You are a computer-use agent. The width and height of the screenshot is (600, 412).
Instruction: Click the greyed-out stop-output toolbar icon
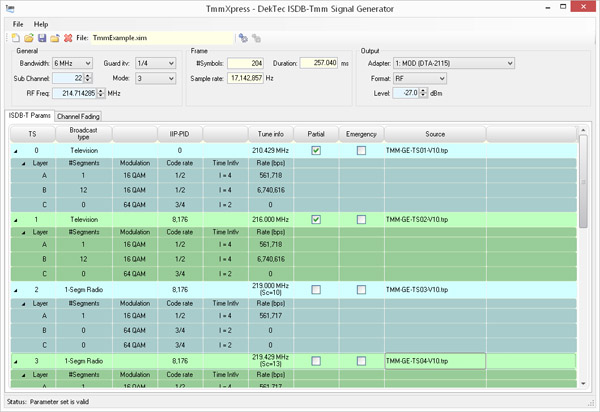(x=256, y=38)
